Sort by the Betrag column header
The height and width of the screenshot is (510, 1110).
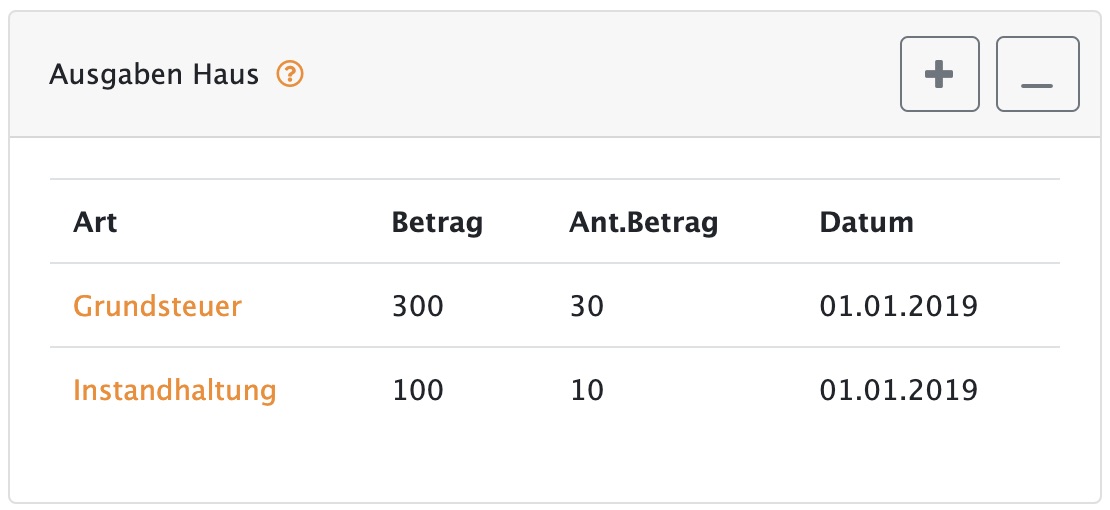437,222
